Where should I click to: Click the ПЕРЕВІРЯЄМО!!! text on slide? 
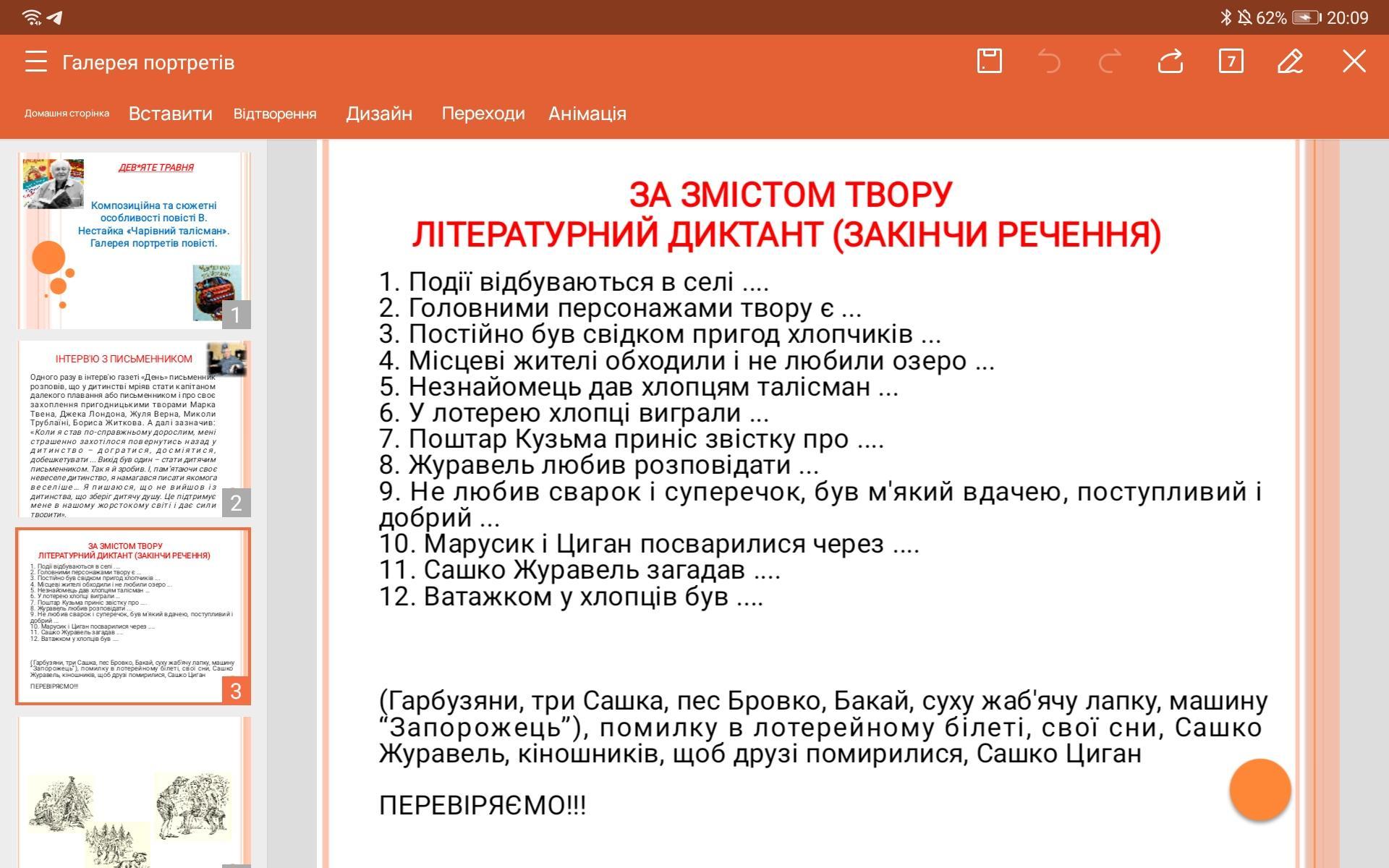pos(483,805)
